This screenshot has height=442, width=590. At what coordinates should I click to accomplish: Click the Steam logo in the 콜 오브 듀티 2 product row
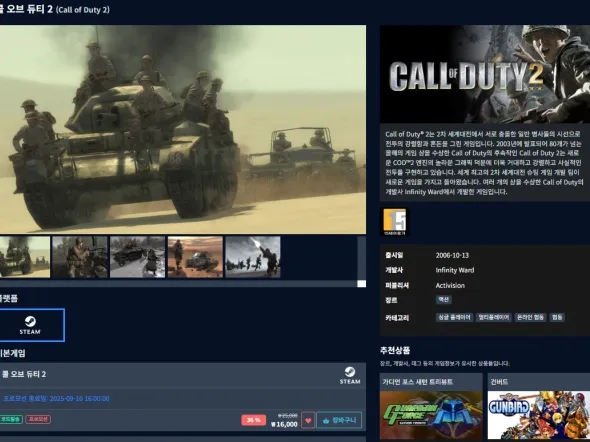(350, 375)
